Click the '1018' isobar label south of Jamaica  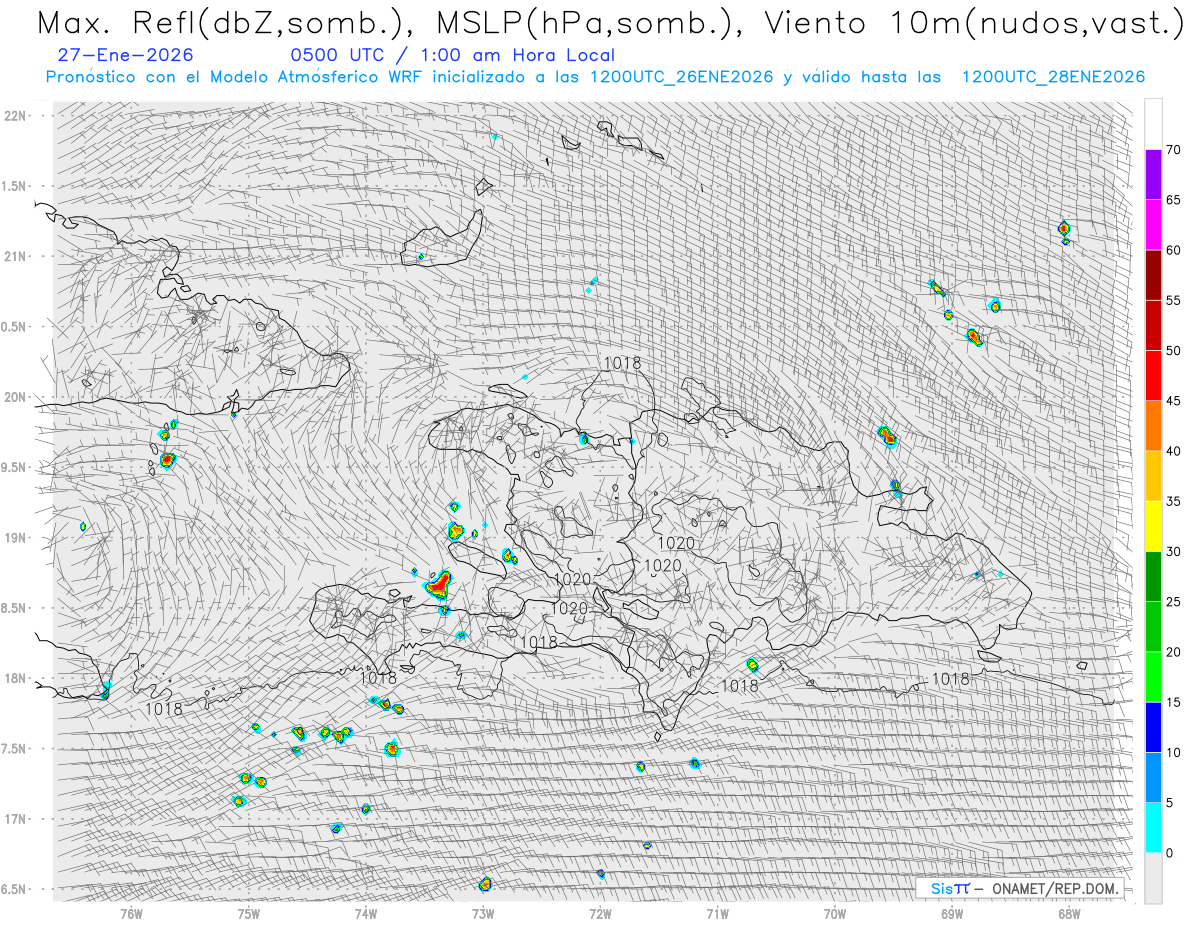(164, 709)
